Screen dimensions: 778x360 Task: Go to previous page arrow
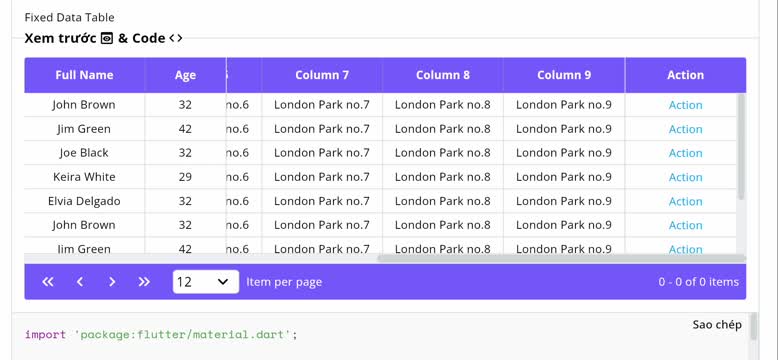pos(80,282)
